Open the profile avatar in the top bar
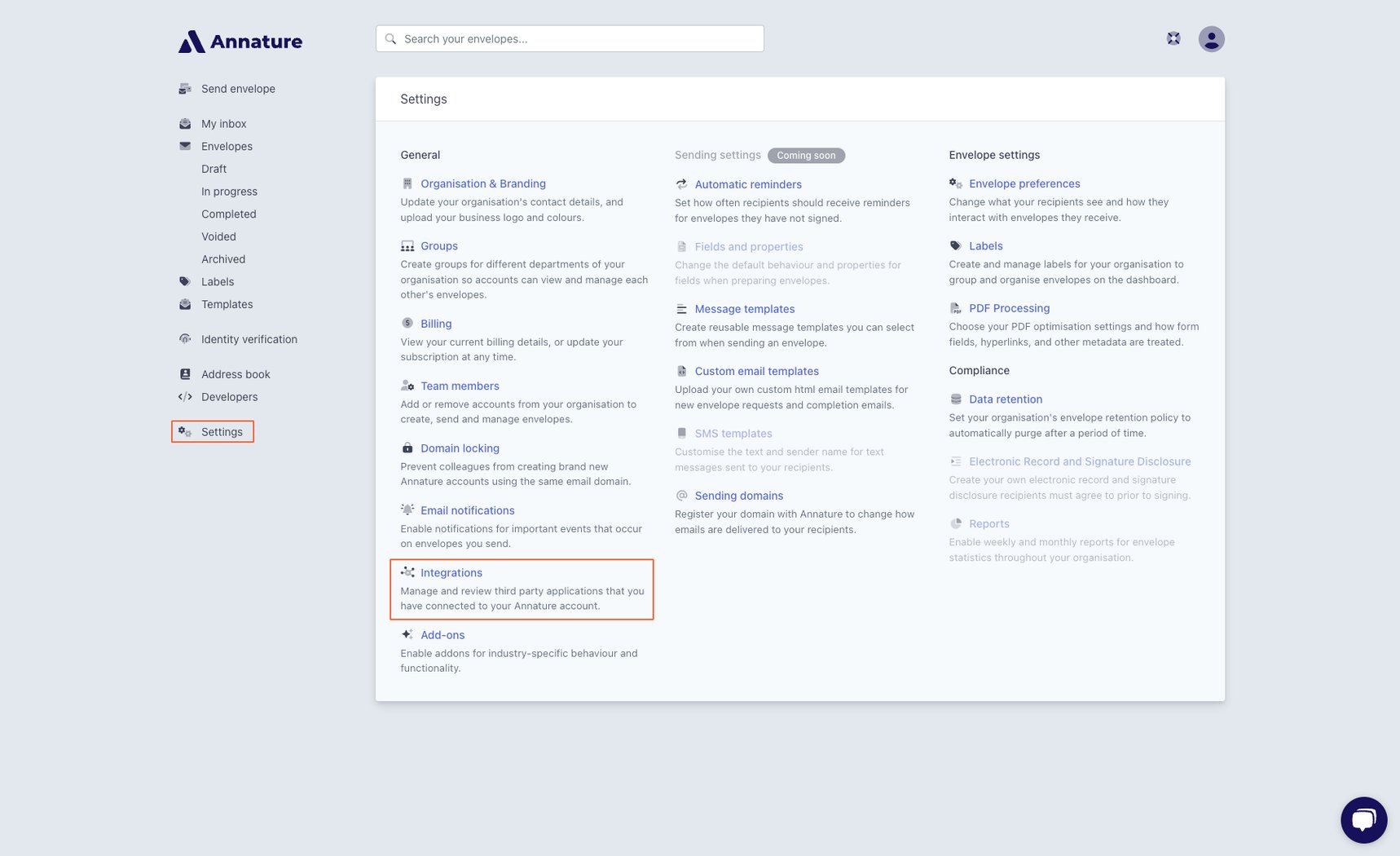 pos(1211,38)
